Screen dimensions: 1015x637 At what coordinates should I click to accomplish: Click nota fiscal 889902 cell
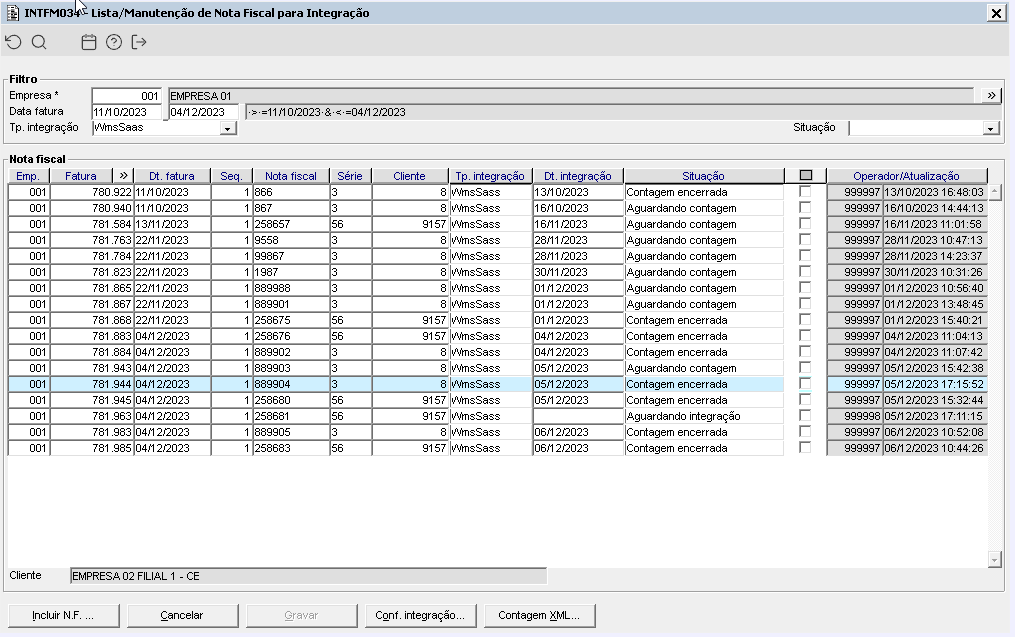pyautogui.click(x=291, y=352)
